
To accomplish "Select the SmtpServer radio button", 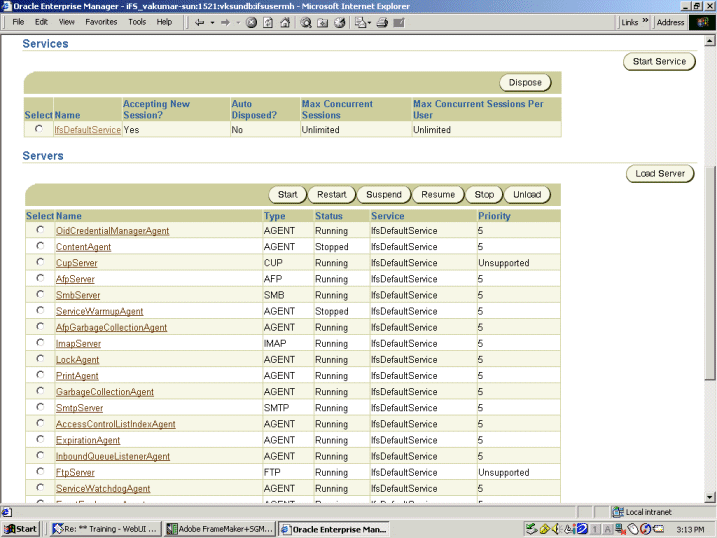I will click(40, 407).
